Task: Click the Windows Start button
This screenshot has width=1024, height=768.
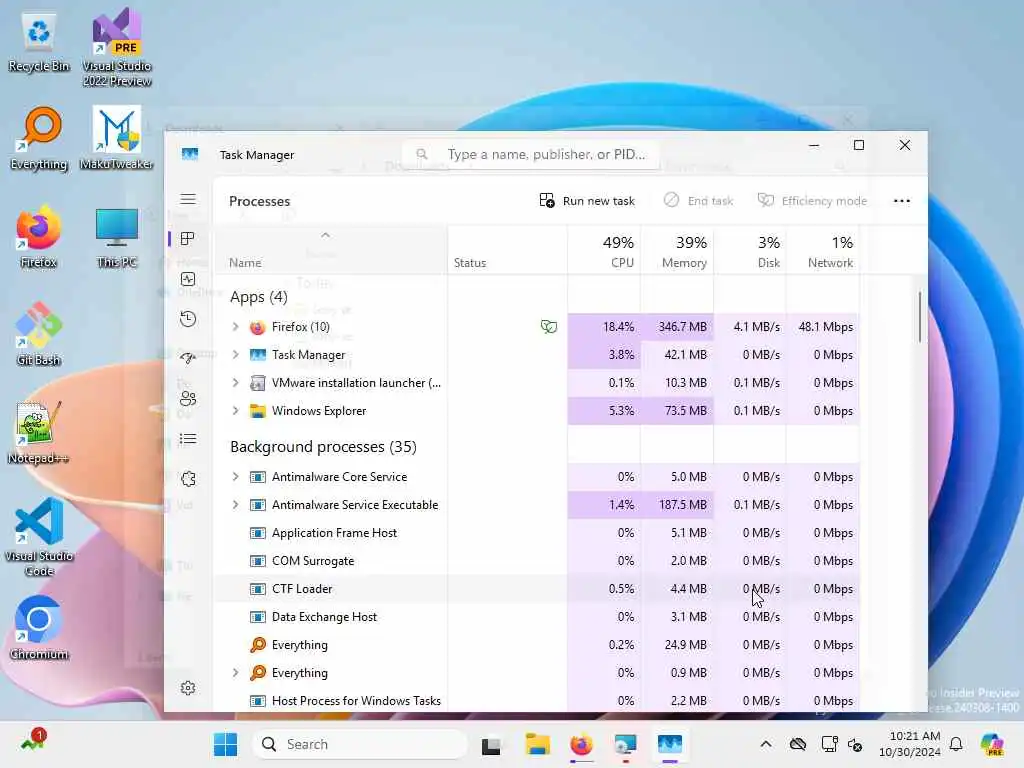Action: pos(225,744)
